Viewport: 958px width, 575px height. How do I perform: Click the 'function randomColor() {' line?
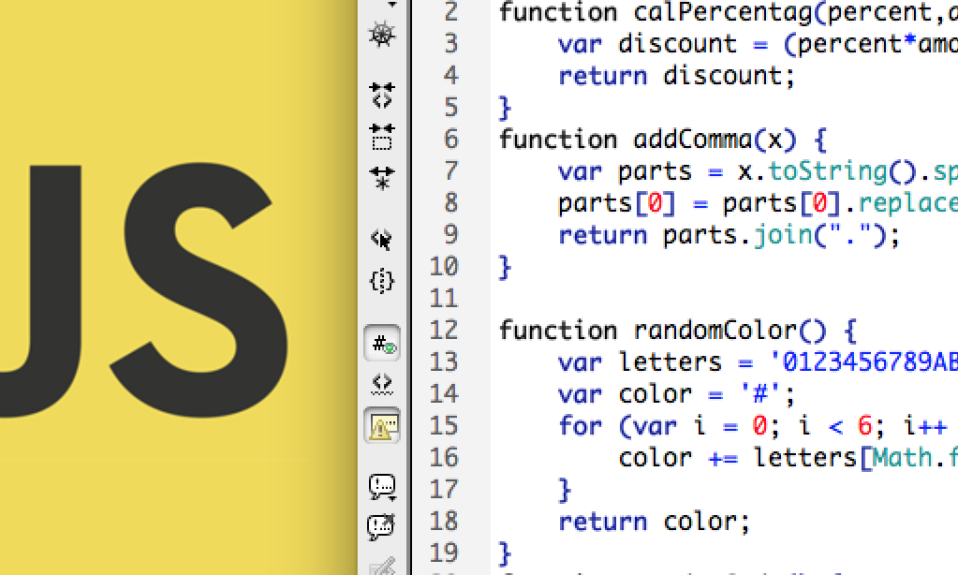pos(678,331)
